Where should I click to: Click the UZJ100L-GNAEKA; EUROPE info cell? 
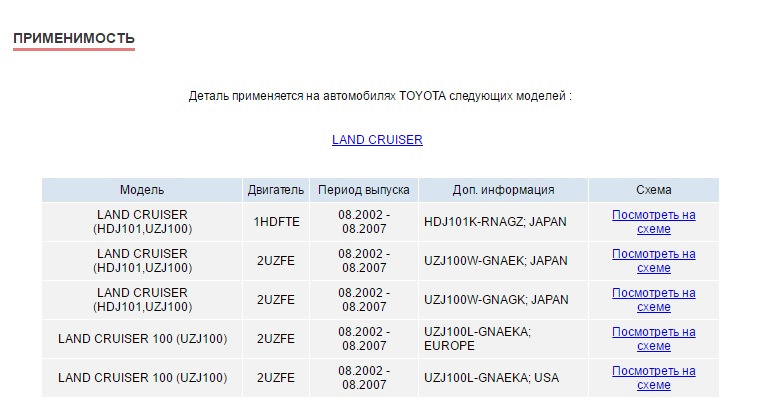coord(504,339)
